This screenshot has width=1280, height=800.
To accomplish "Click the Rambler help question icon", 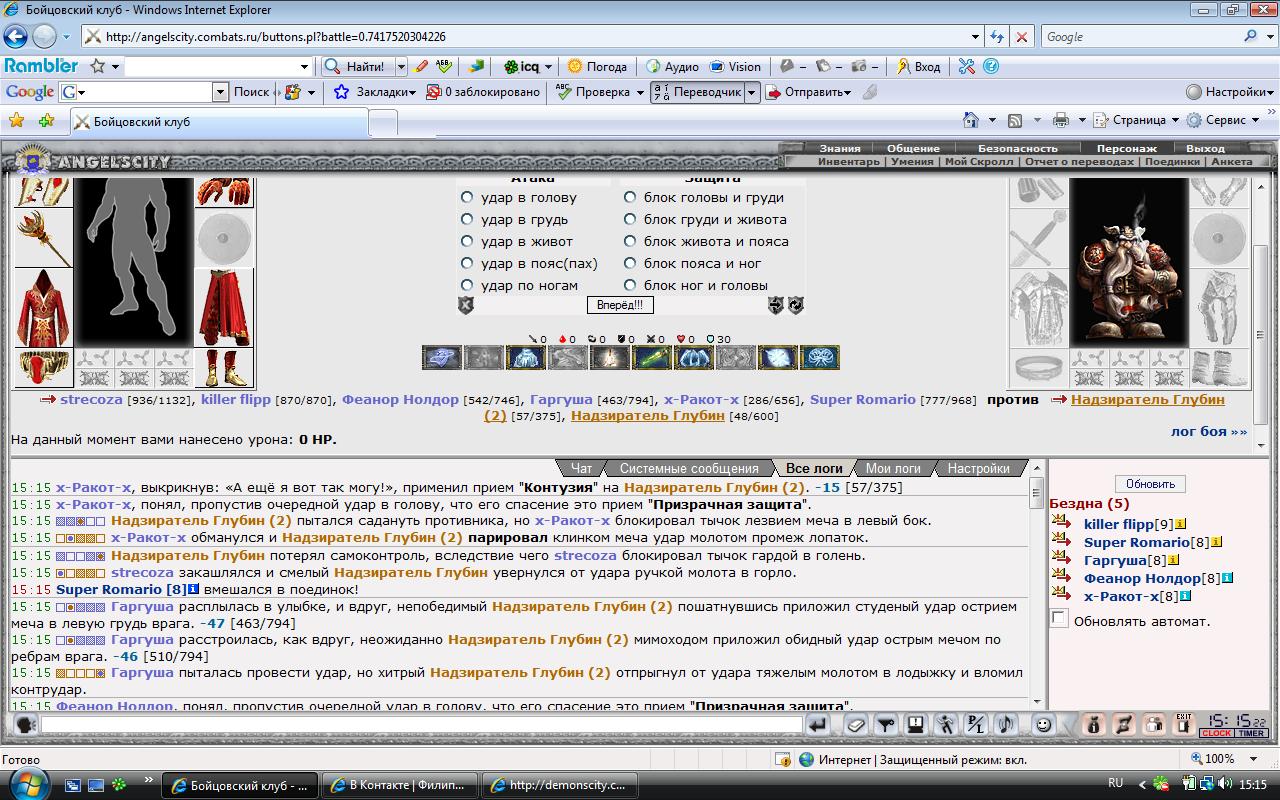I will tap(990, 66).
